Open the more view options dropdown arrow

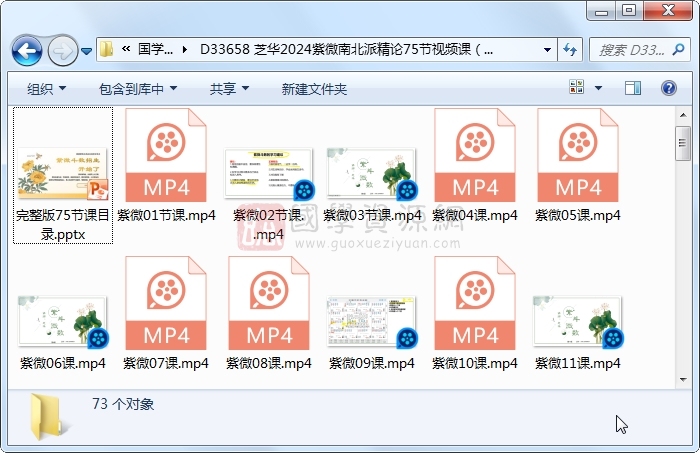point(598,88)
